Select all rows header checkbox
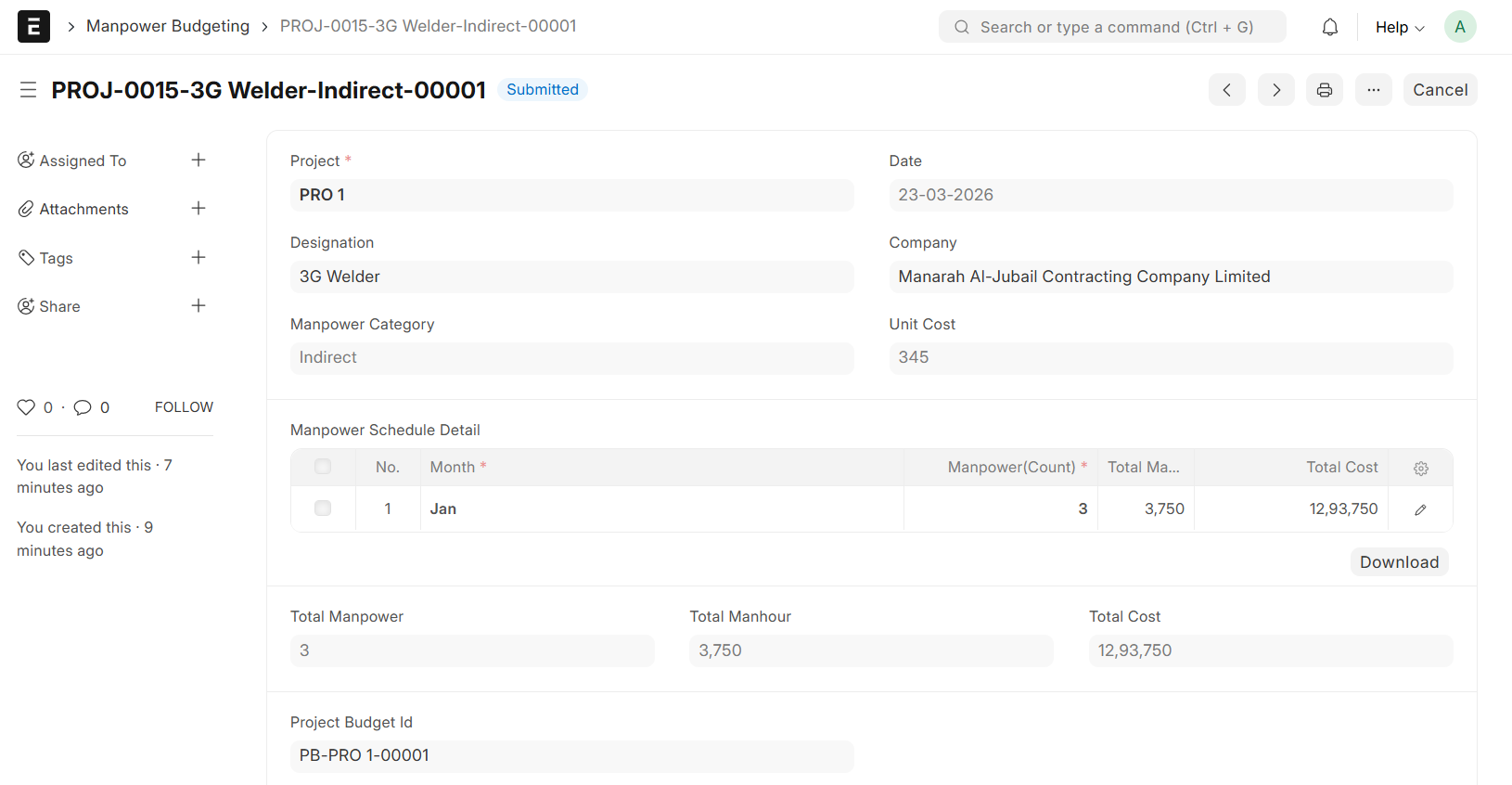This screenshot has width=1512, height=785. point(323,467)
